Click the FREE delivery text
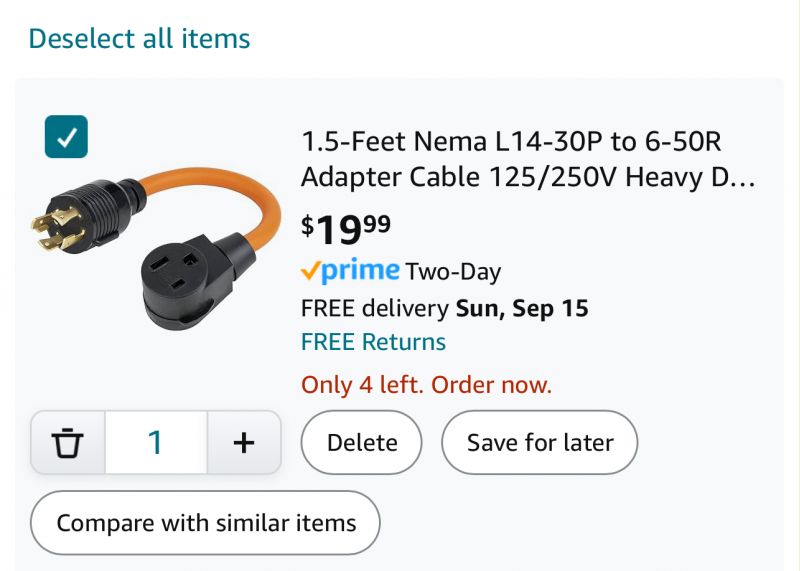800x571 pixels. pos(375,308)
